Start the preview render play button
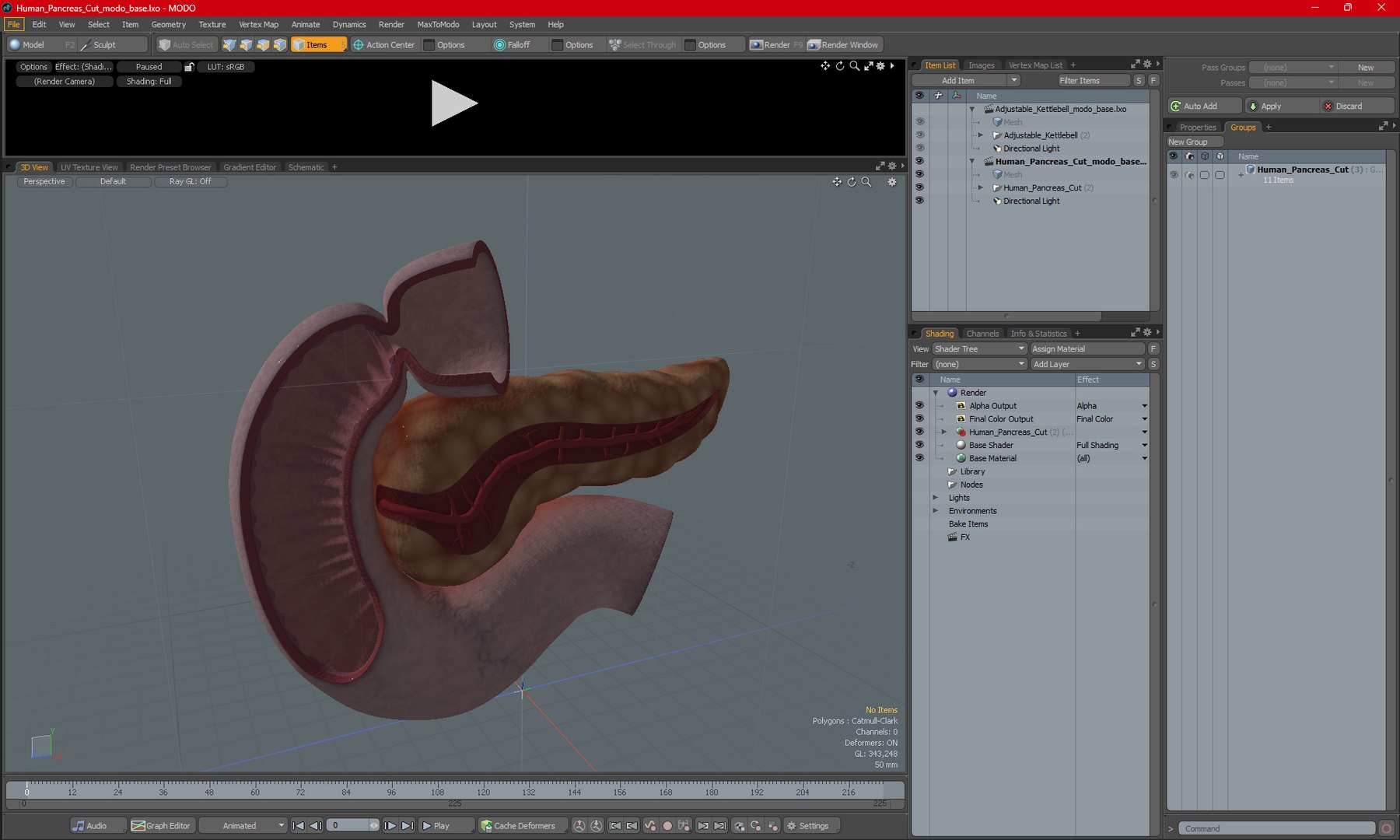Image resolution: width=1400 pixels, height=840 pixels. tap(453, 103)
